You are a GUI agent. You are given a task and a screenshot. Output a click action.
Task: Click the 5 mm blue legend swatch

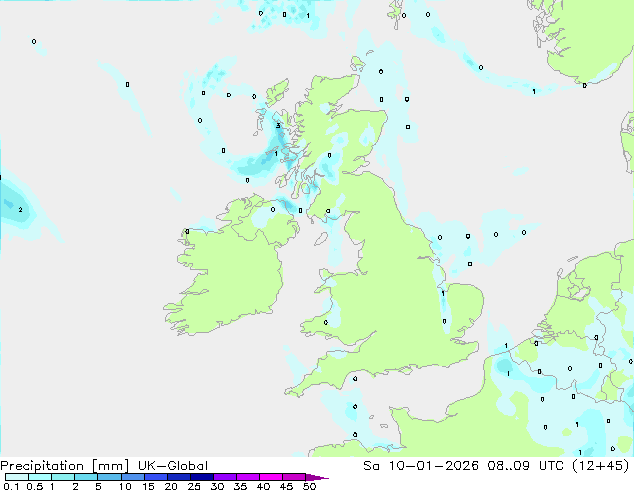(109, 478)
